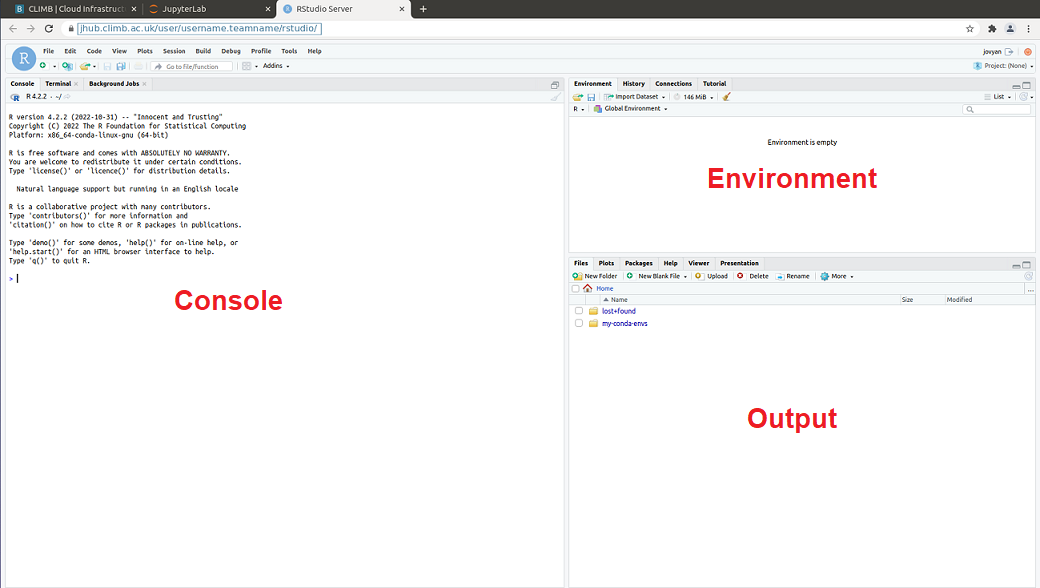Check the box beside my-conda-envs folder

coord(578,323)
